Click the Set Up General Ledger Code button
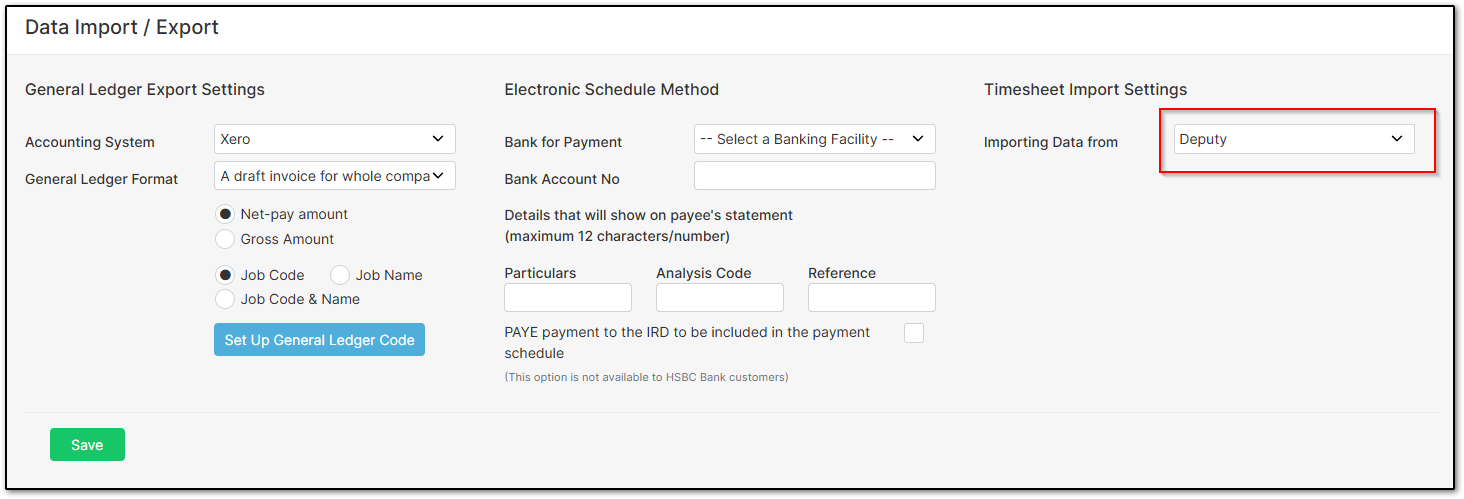The image size is (1464, 499). (319, 340)
